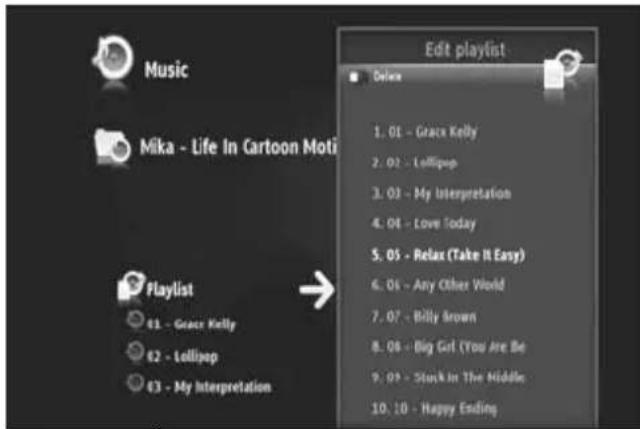Screen dimensions: 640x429
Task: Select track 1 Grace Kelly in edit list
Action: point(425,132)
